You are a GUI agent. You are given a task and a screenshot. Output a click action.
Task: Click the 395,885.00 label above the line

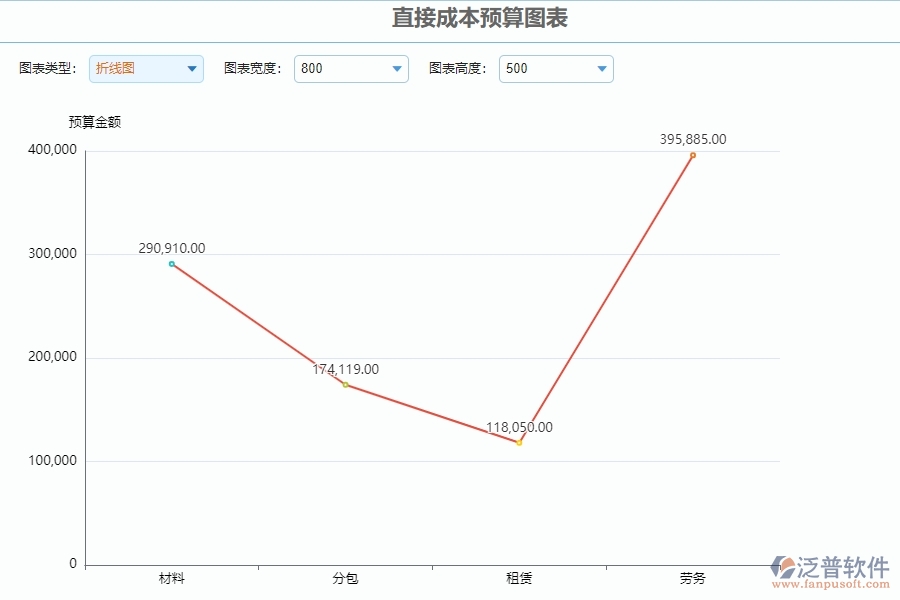coord(692,140)
